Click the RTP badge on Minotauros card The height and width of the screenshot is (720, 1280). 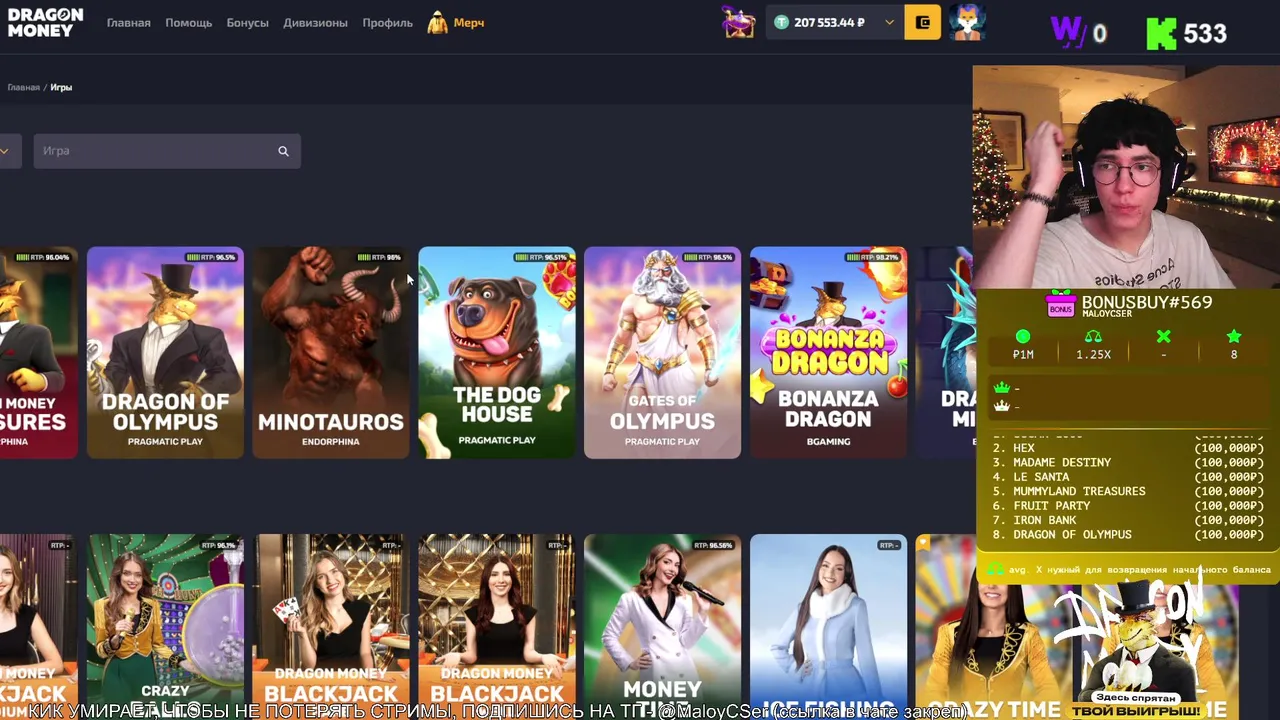point(379,257)
